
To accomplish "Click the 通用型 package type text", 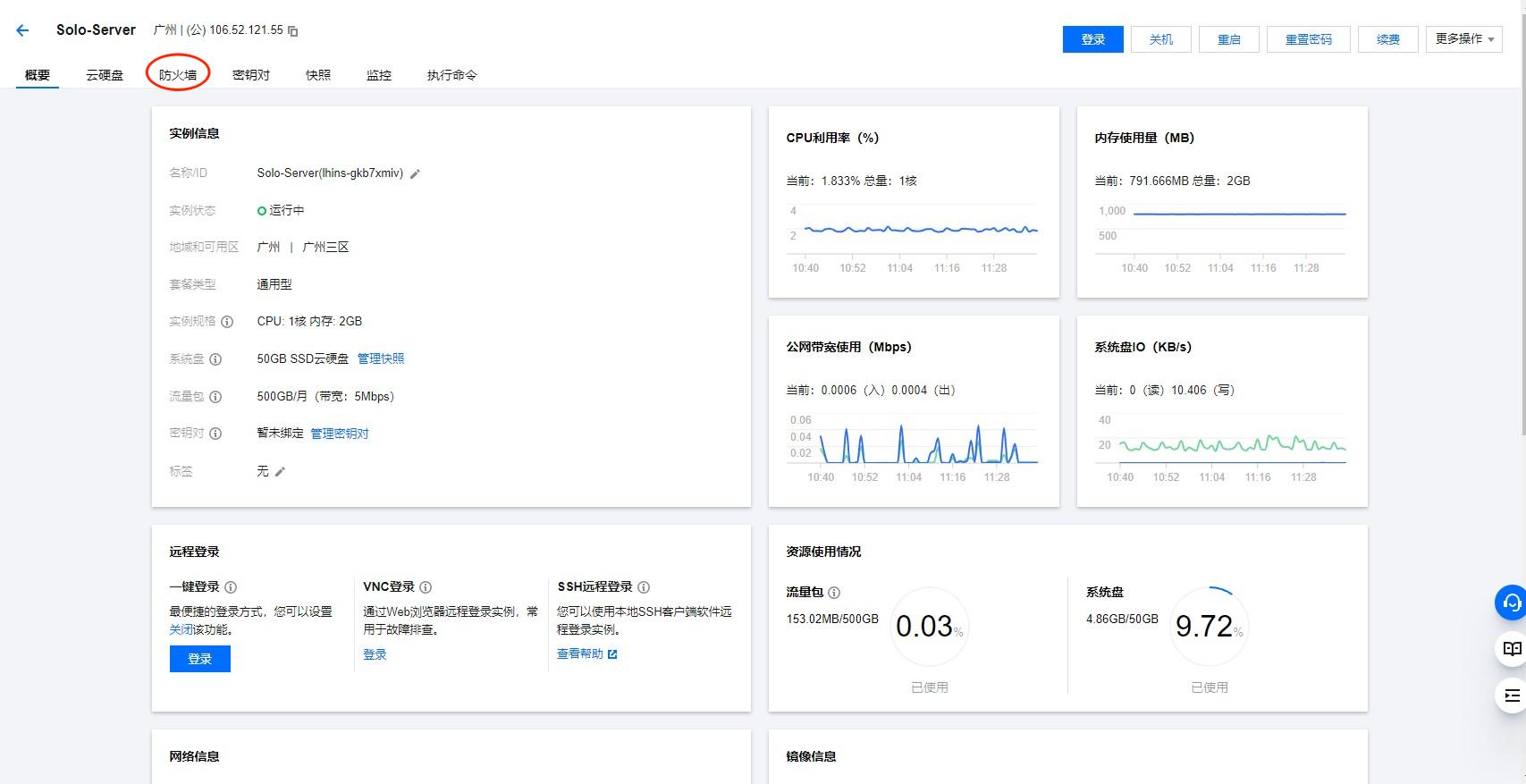I will (x=274, y=284).
